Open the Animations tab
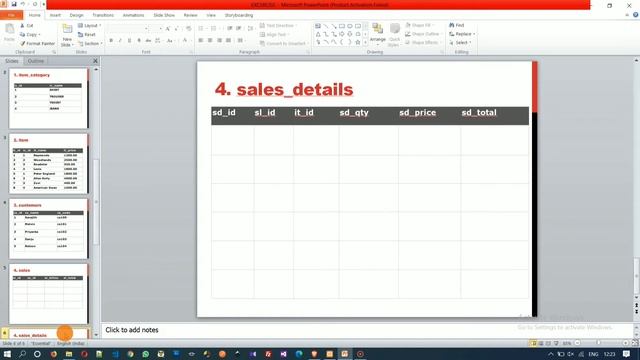 tap(133, 15)
